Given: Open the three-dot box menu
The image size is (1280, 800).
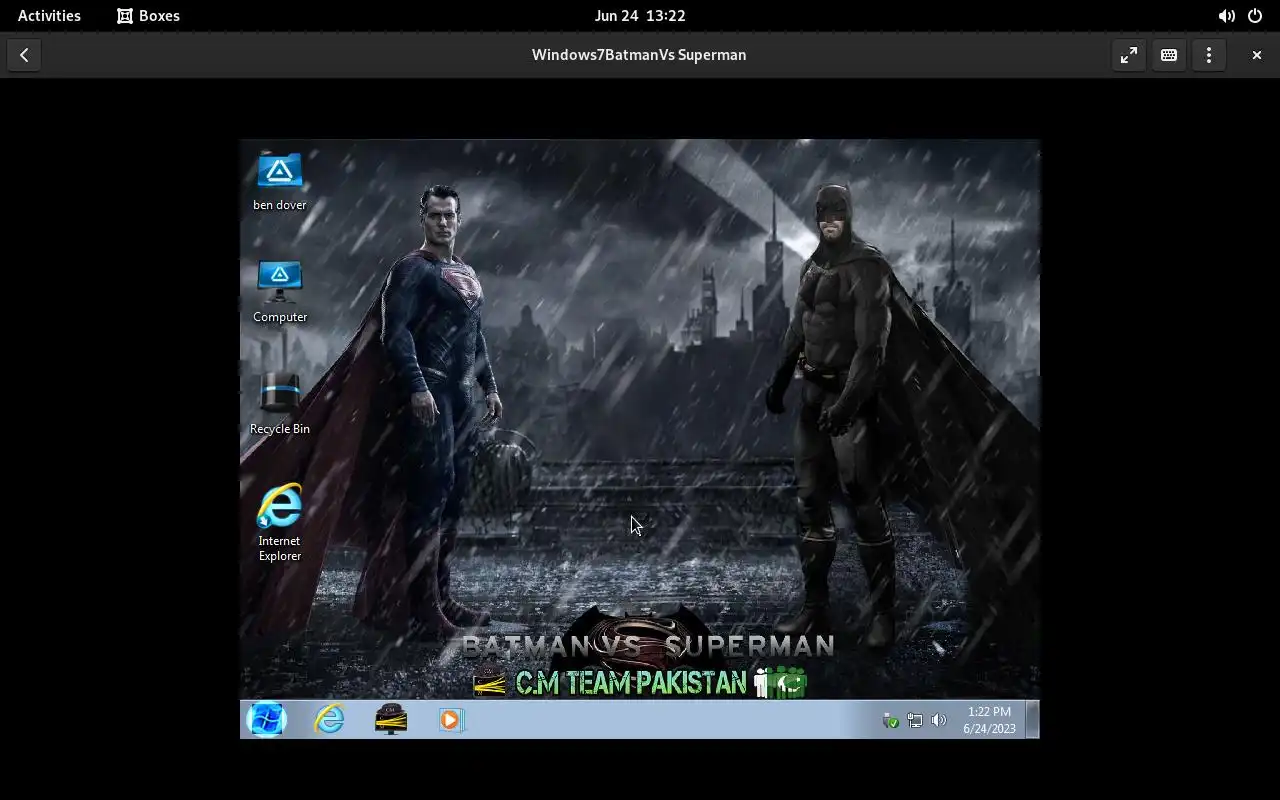Looking at the screenshot, I should pos(1209,55).
